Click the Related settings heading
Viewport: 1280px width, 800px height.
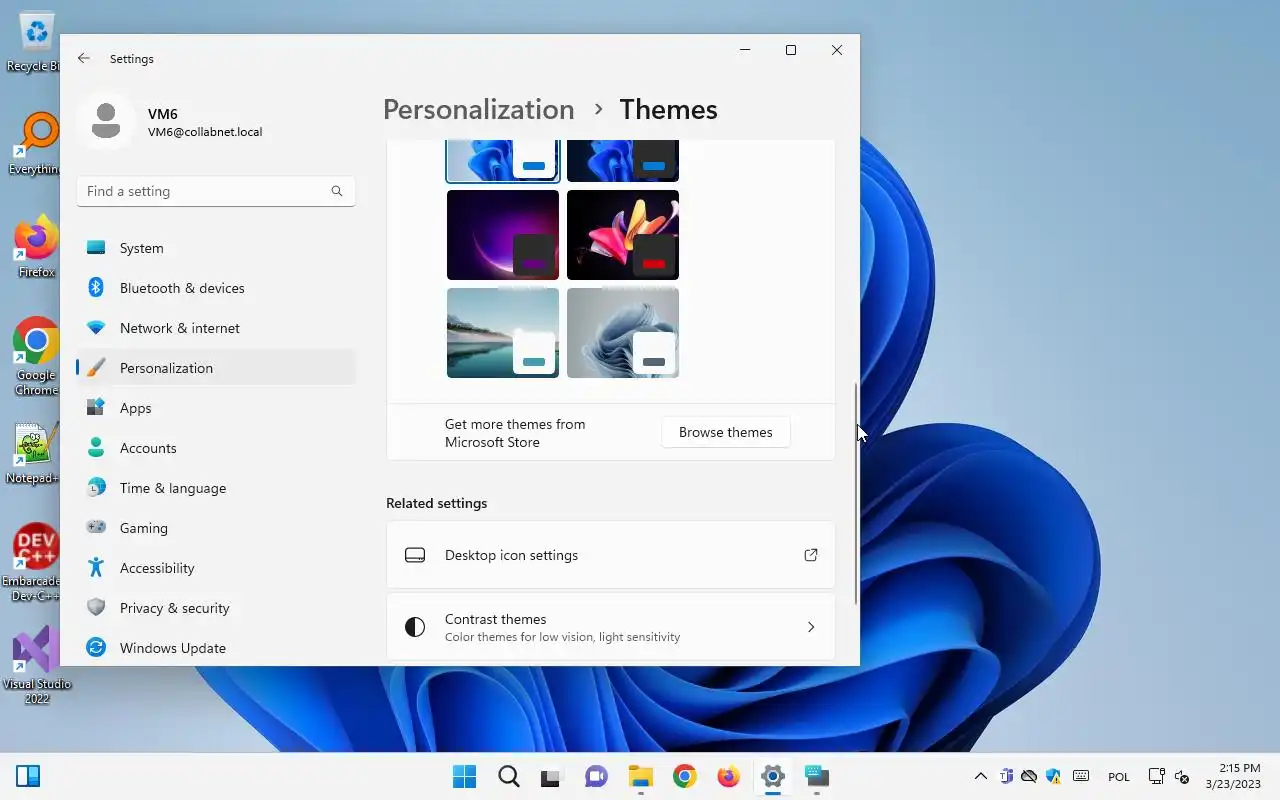pyautogui.click(x=437, y=503)
